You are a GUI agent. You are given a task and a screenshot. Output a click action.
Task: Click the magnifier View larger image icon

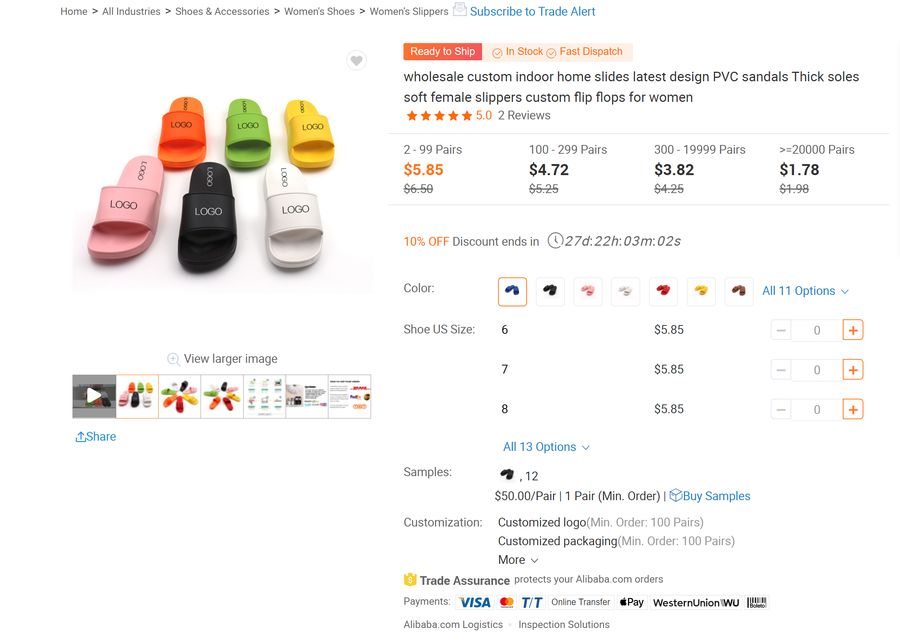point(173,359)
